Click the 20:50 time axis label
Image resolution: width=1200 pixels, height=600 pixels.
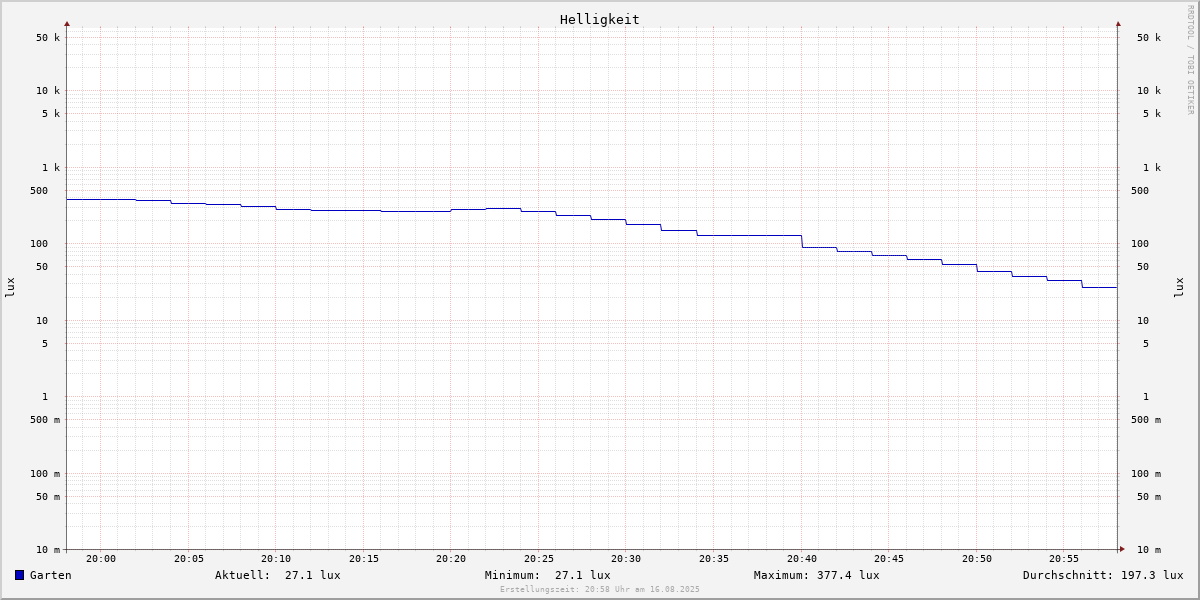click(x=977, y=559)
